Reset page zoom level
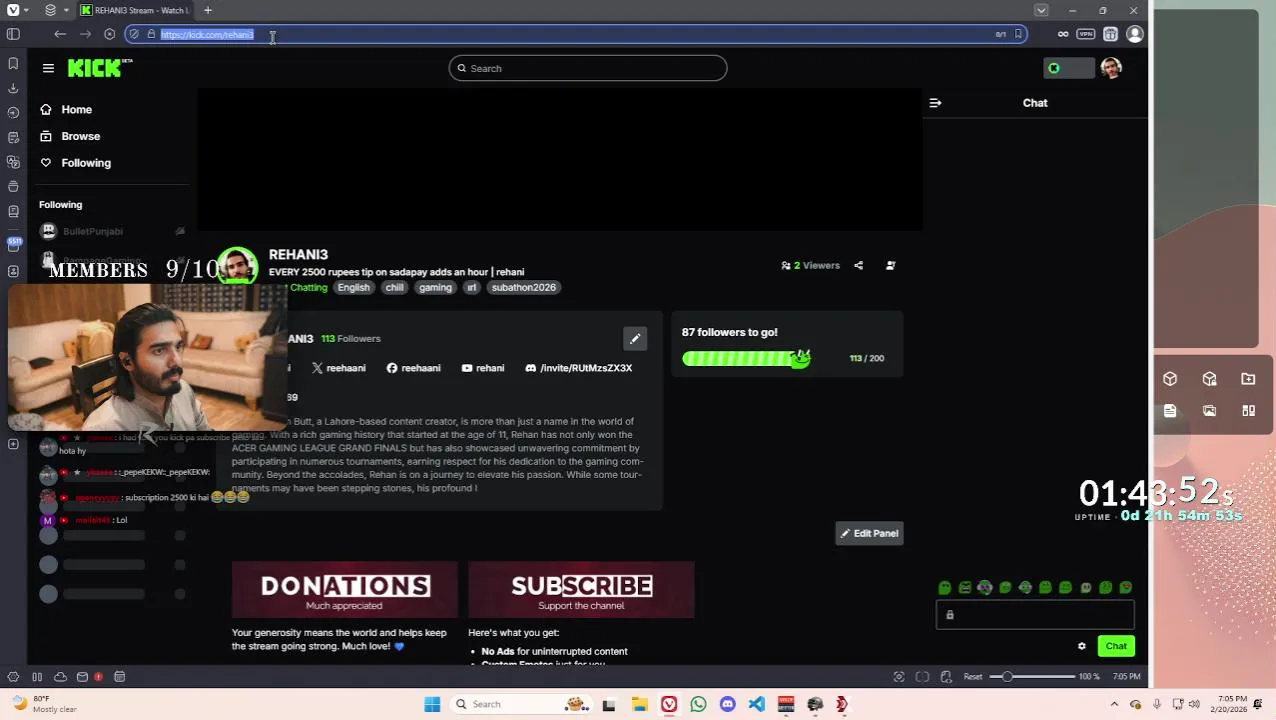 point(973,677)
